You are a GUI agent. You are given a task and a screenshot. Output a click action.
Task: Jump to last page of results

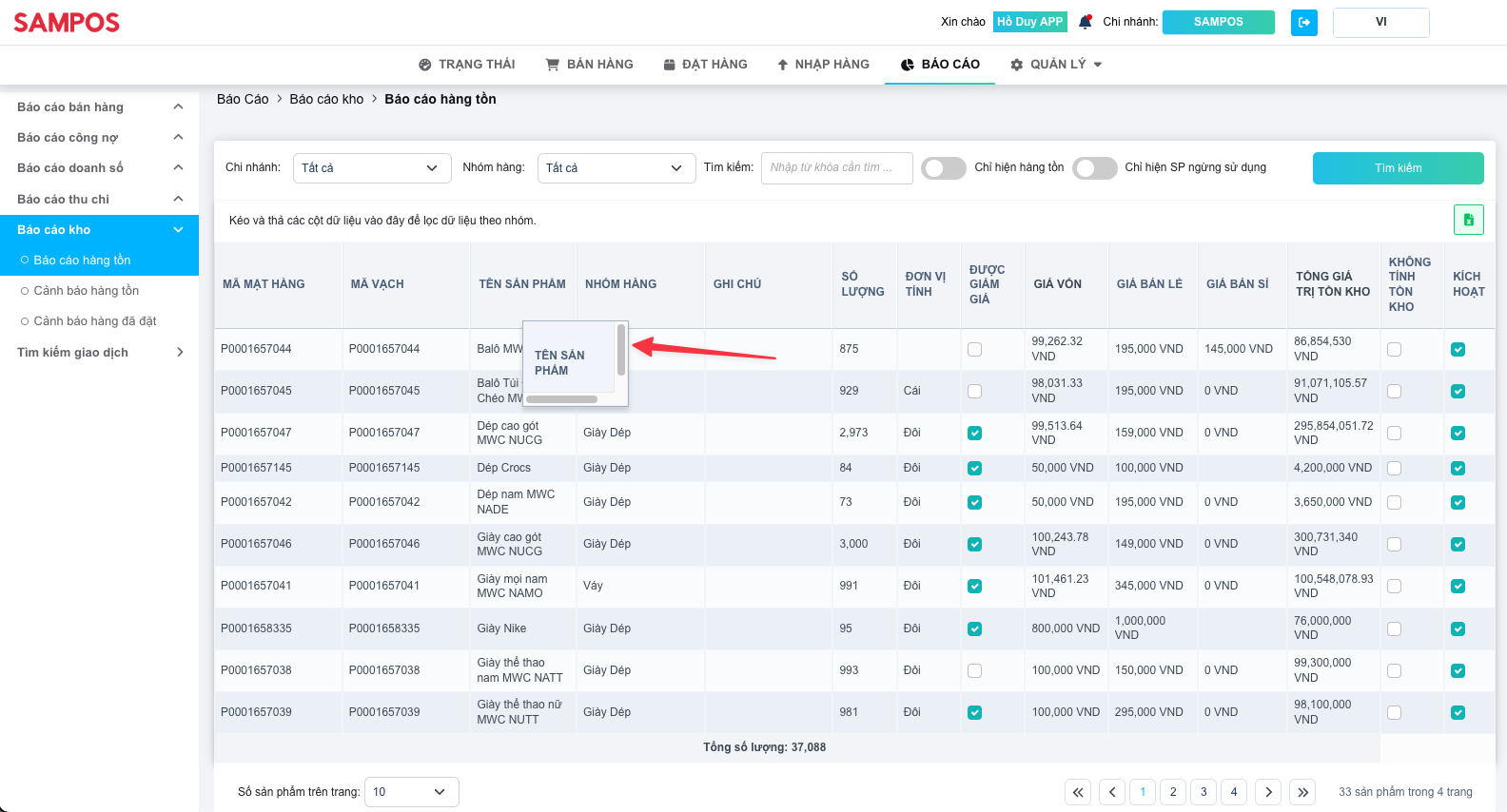[x=1303, y=792]
